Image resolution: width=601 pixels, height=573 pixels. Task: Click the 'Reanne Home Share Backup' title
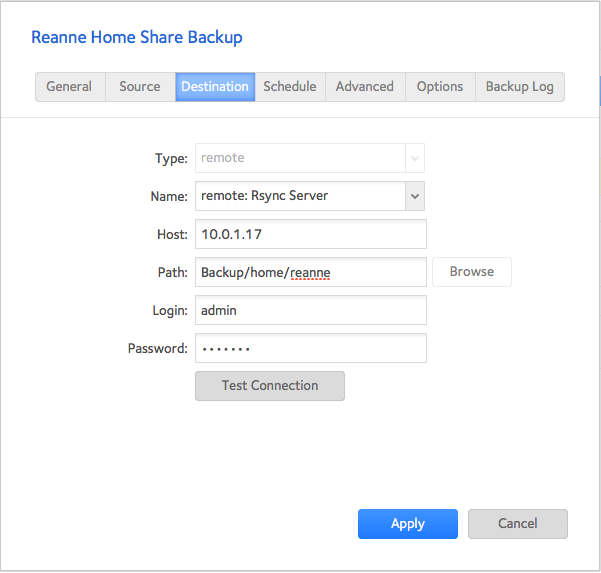pos(137,38)
